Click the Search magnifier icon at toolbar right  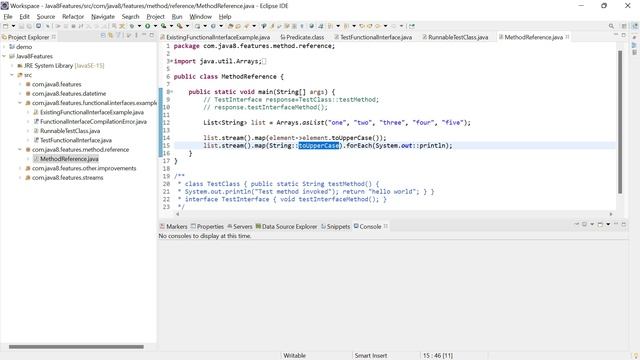pos(611,26)
